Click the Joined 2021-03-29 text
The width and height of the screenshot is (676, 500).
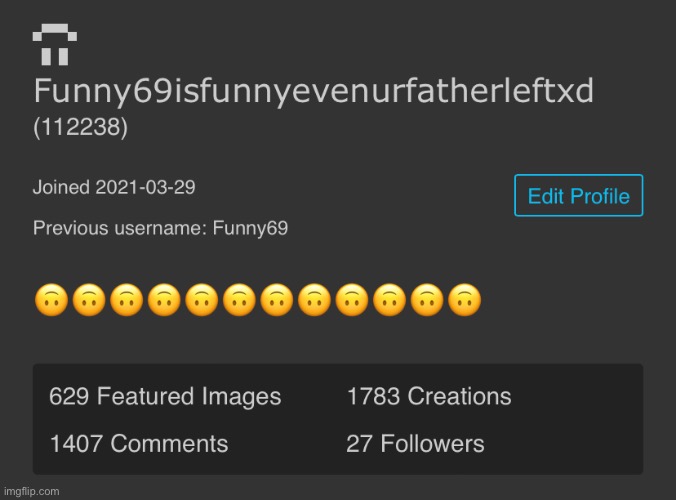point(114,187)
